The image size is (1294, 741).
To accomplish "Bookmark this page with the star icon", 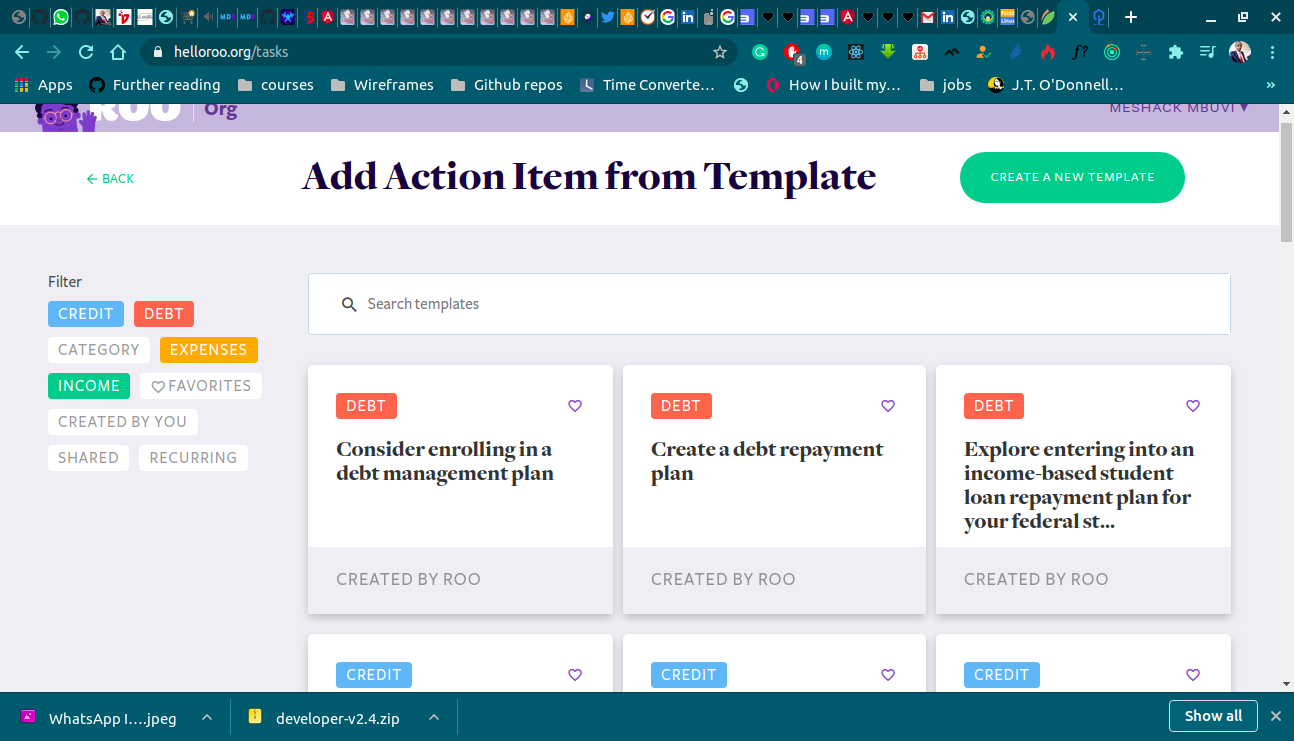I will (719, 52).
